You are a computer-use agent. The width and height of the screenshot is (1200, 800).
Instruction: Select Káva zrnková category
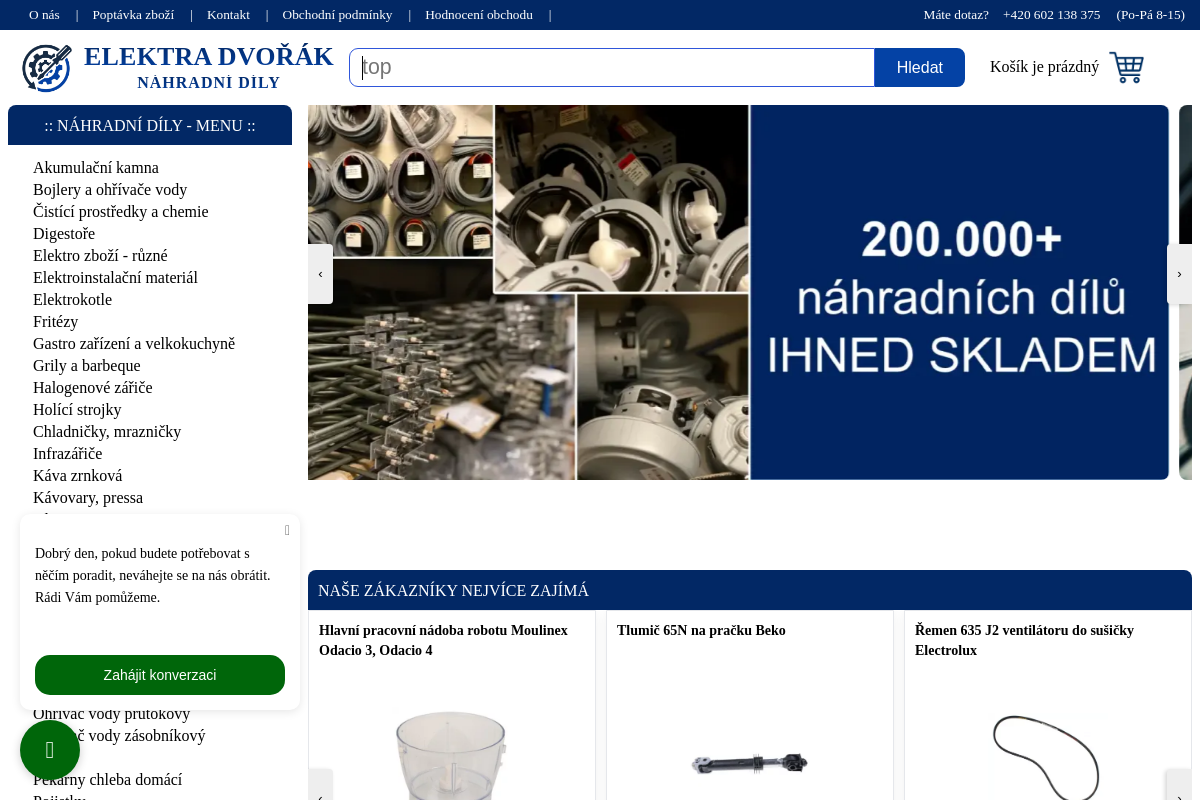click(x=77, y=476)
